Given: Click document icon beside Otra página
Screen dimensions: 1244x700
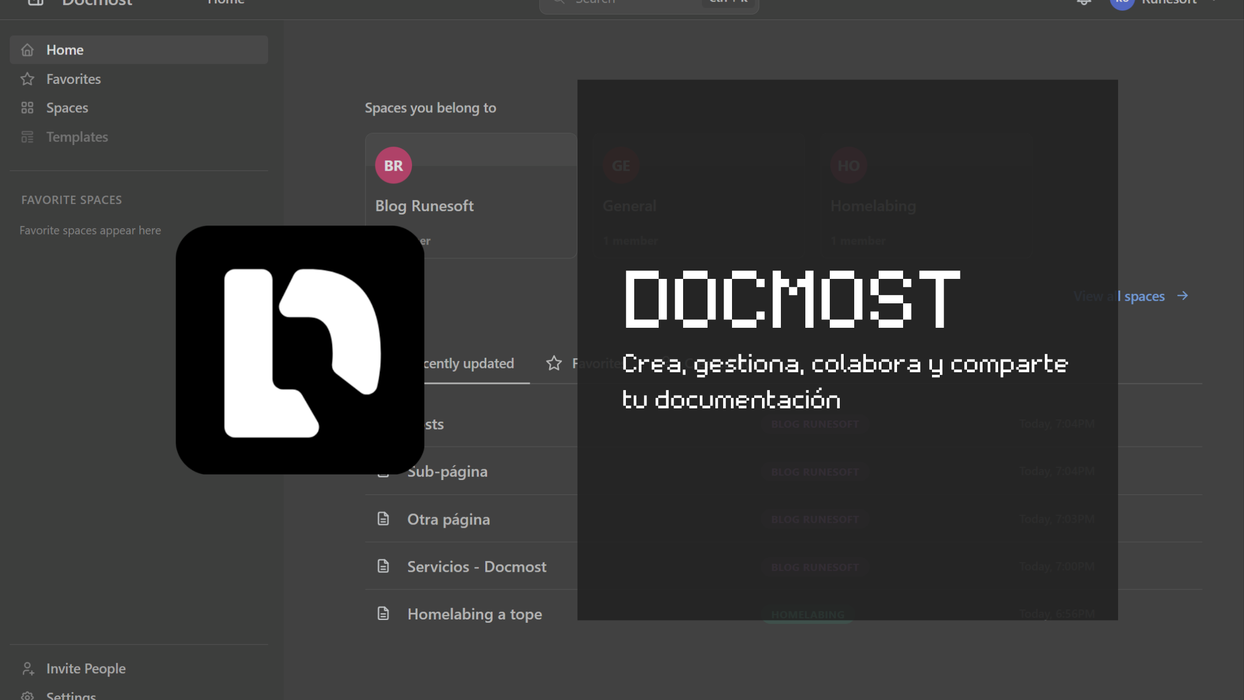Looking at the screenshot, I should (x=383, y=519).
